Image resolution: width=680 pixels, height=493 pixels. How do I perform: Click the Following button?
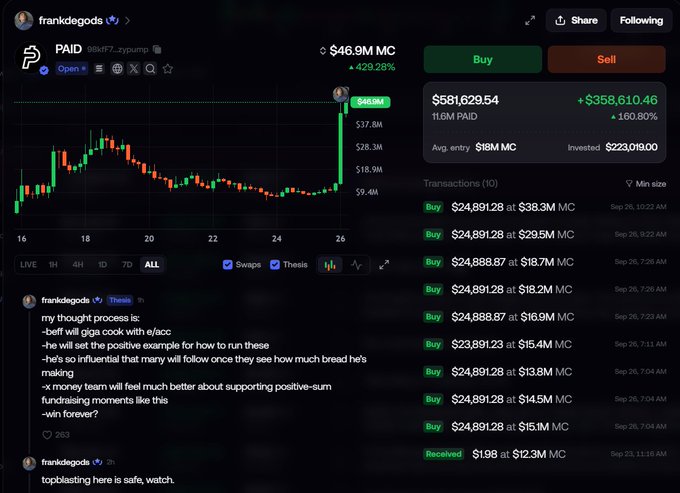641,20
